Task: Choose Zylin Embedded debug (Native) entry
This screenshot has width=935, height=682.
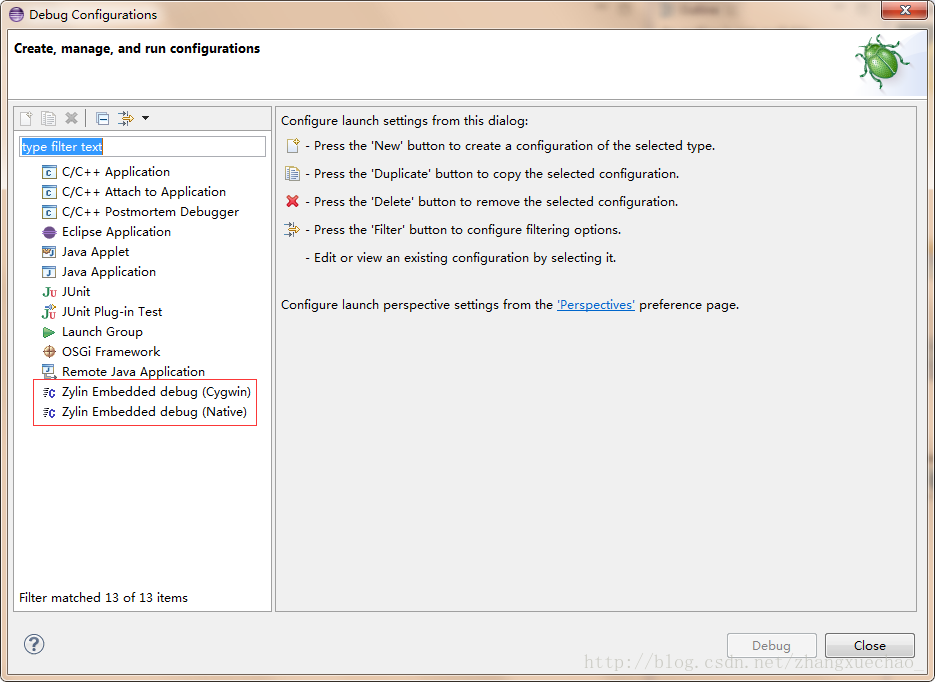Action: (x=154, y=412)
